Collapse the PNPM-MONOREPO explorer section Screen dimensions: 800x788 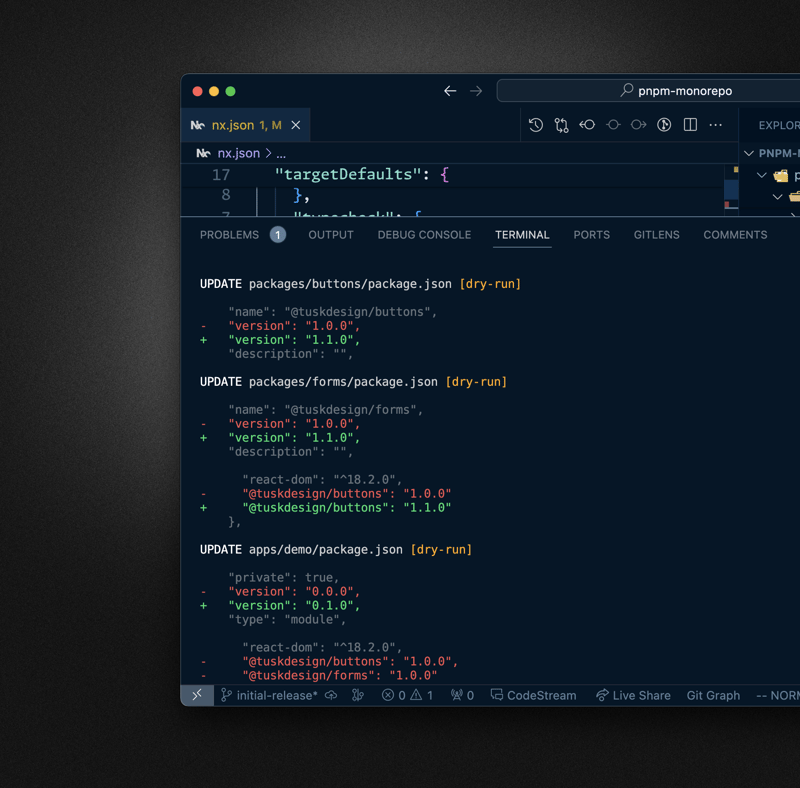749,153
